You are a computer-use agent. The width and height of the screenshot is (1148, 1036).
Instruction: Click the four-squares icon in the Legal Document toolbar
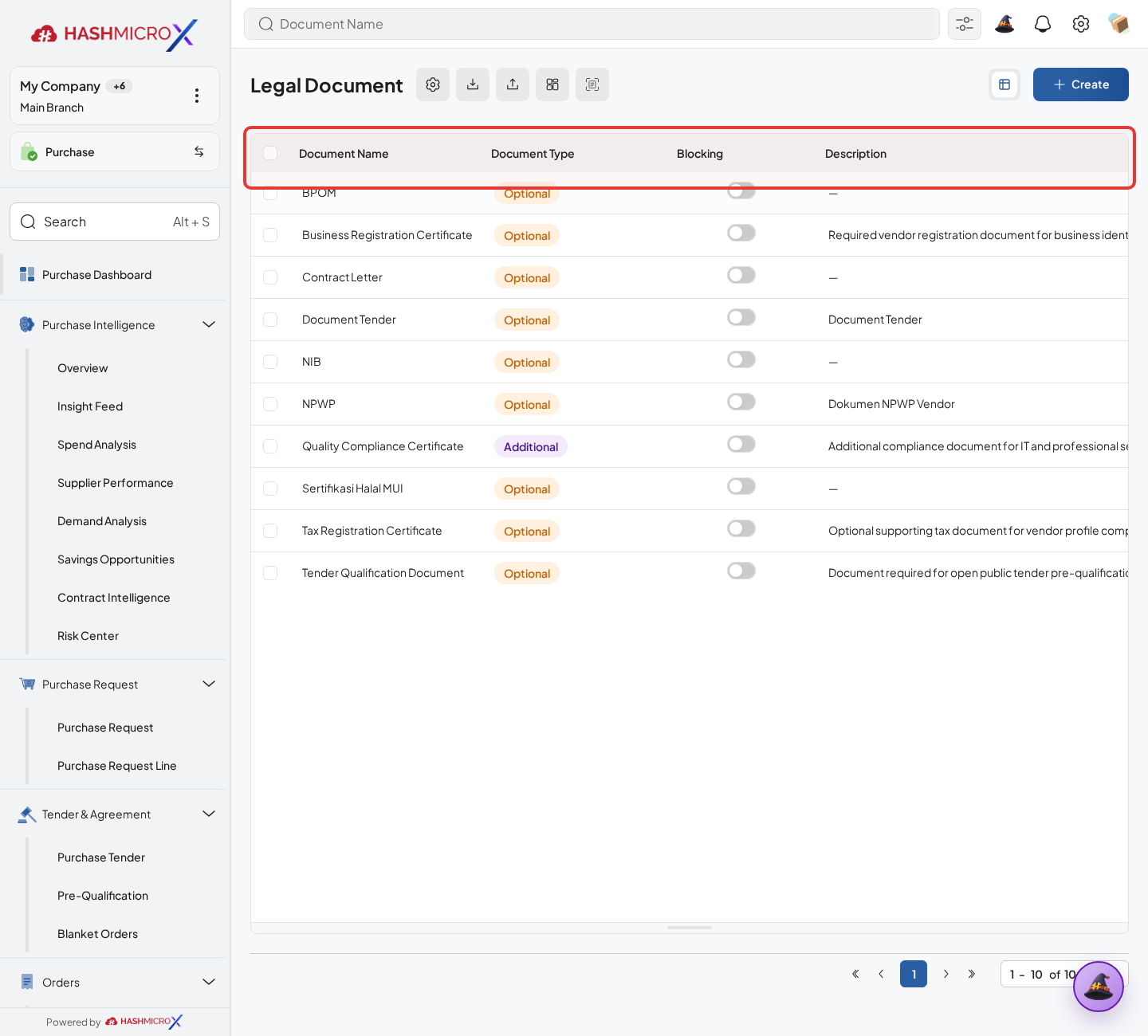pyautogui.click(x=552, y=84)
